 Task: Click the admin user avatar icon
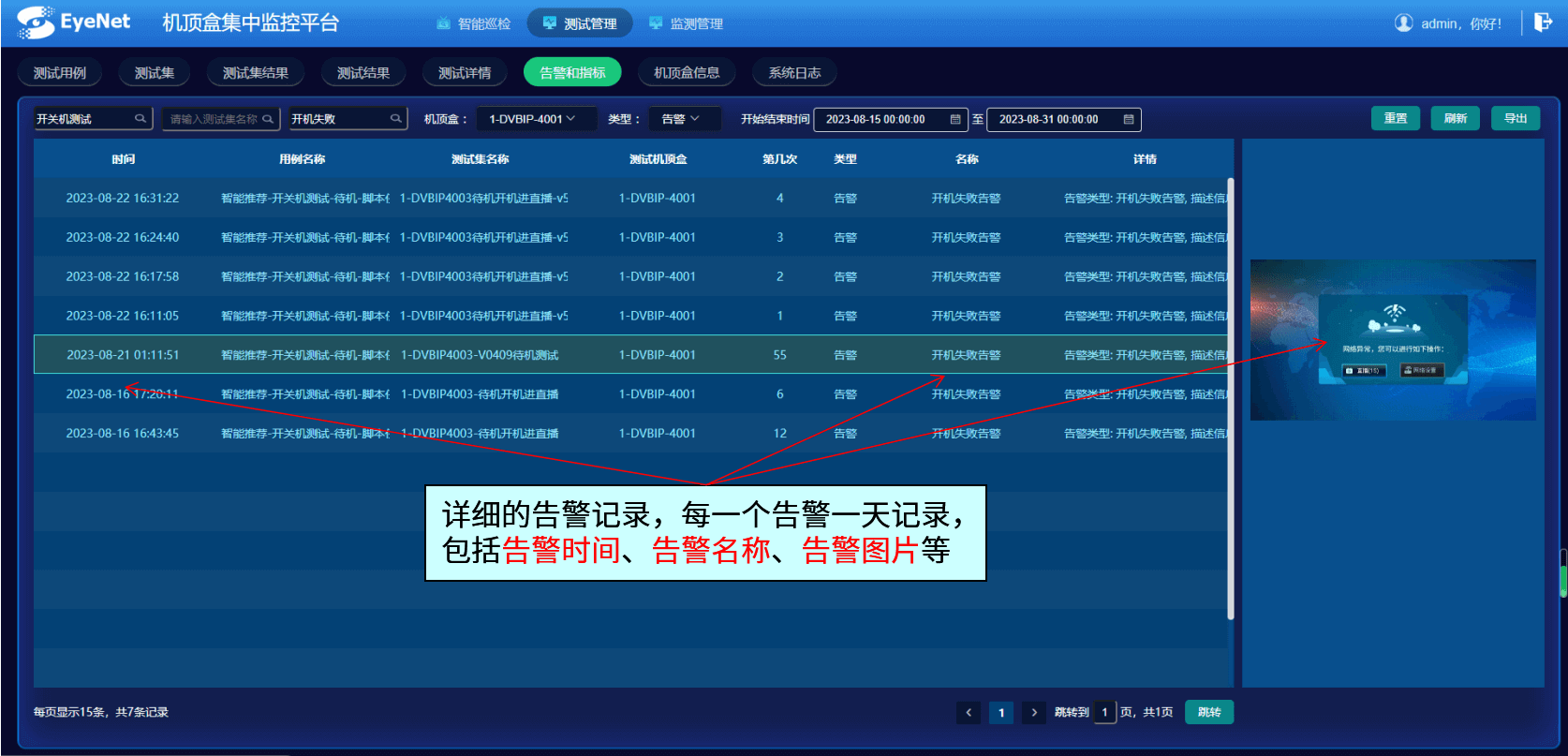tap(1403, 23)
